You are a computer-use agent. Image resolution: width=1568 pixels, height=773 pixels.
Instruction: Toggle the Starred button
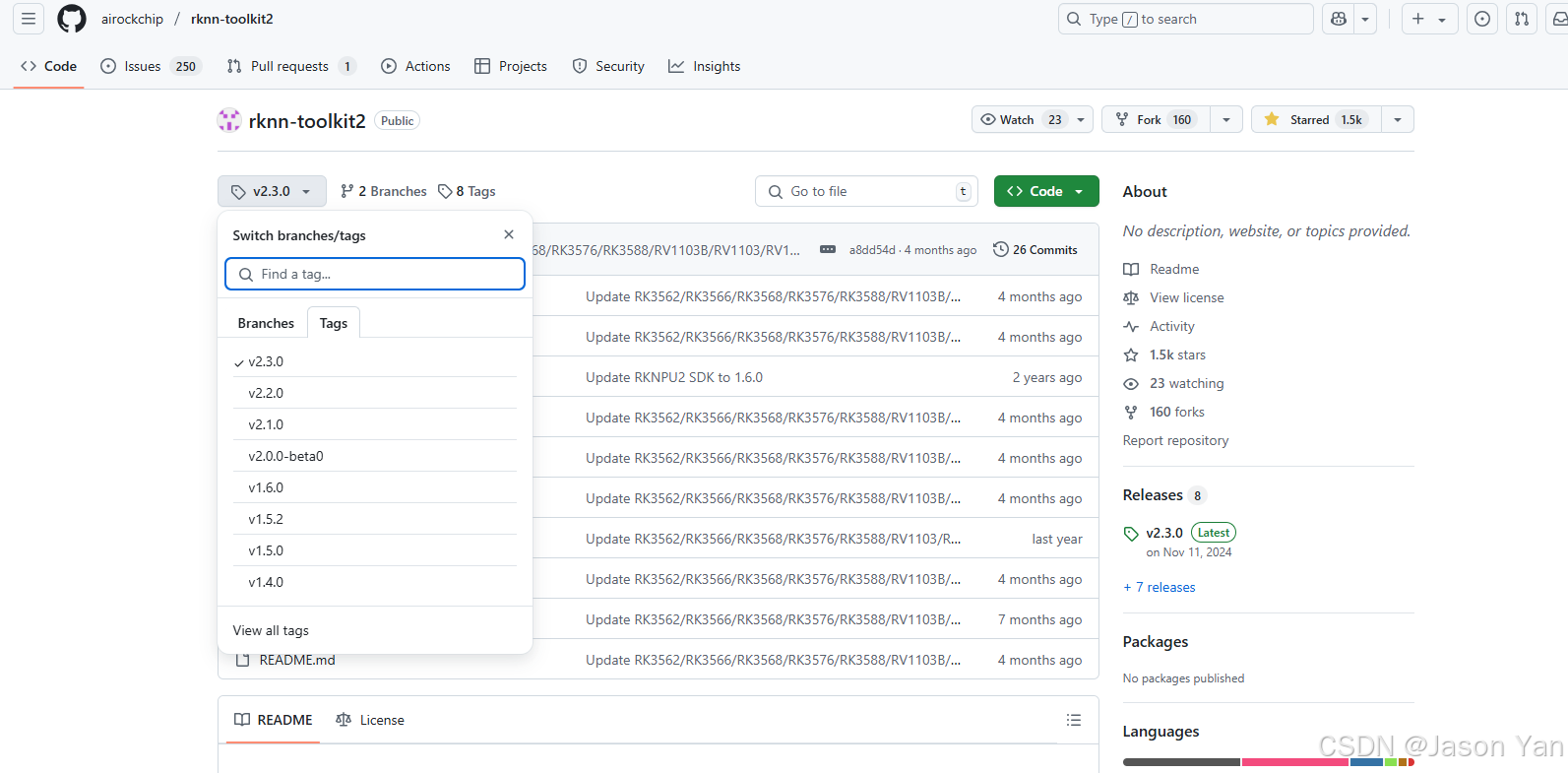1316,119
